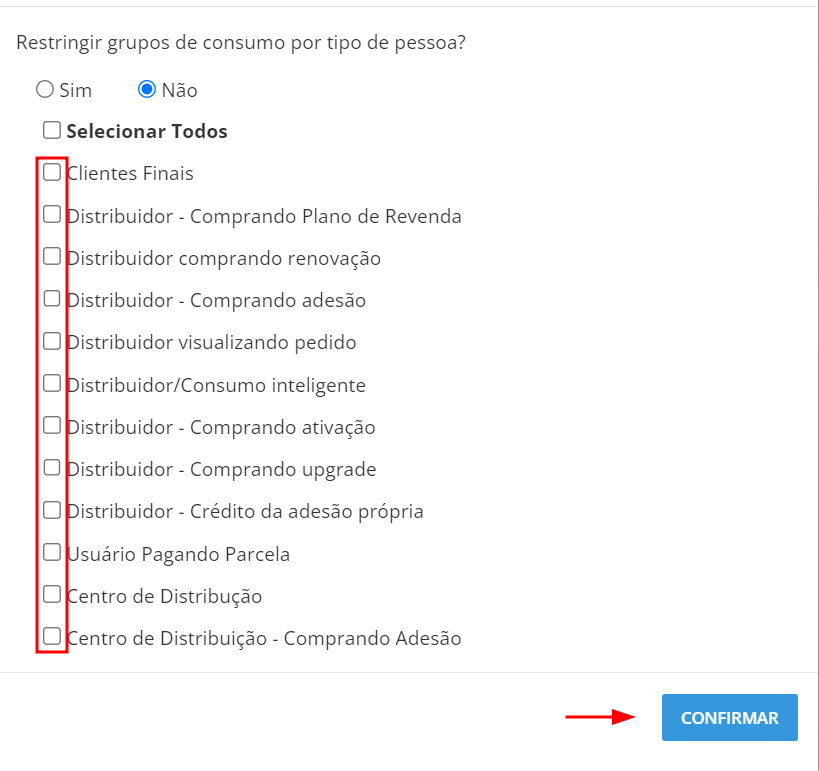The image size is (819, 771).
Task: Check the Centro de Distribução checkbox
Action: (x=52, y=595)
